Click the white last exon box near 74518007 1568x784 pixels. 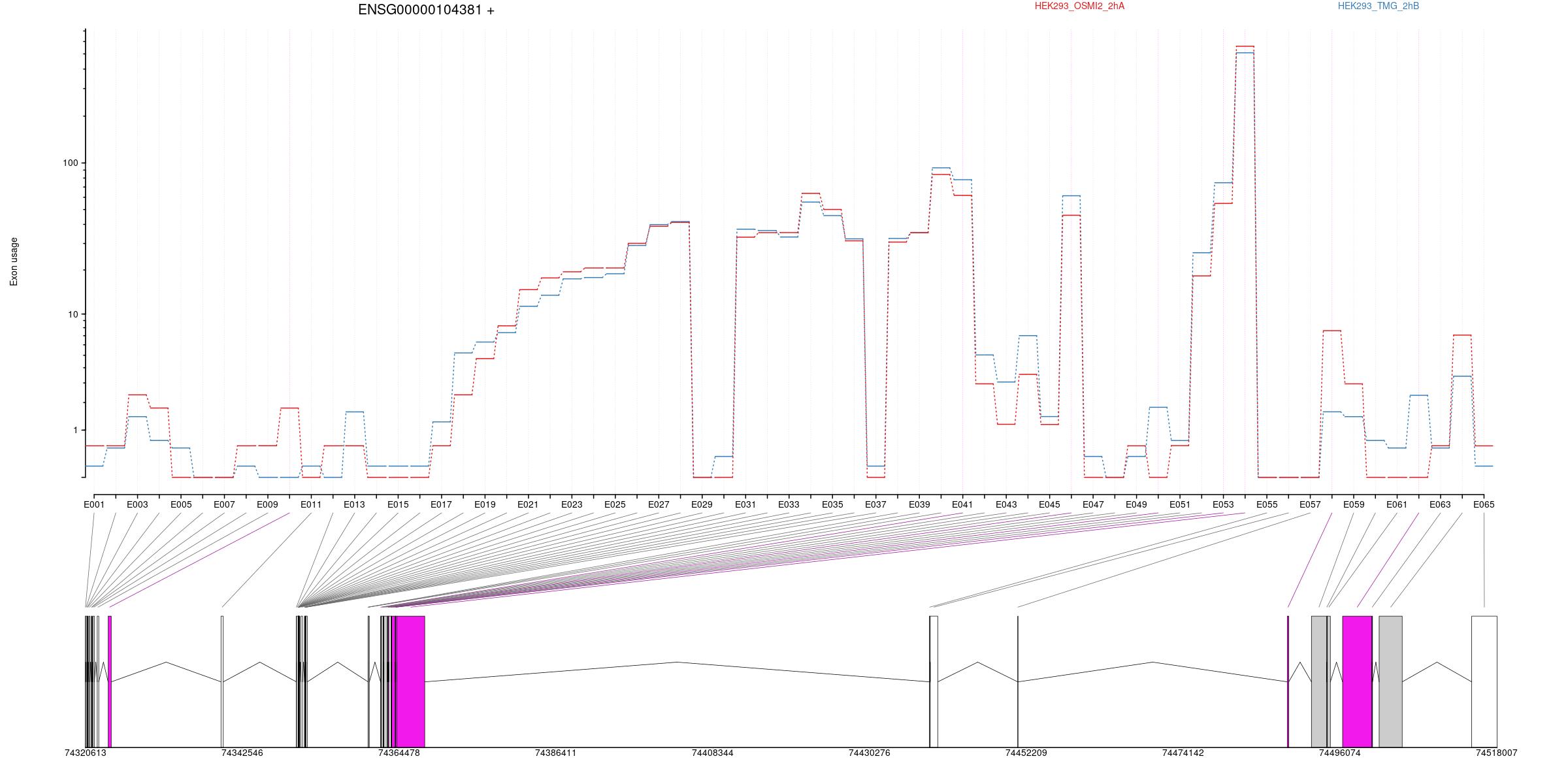[x=1484, y=681]
